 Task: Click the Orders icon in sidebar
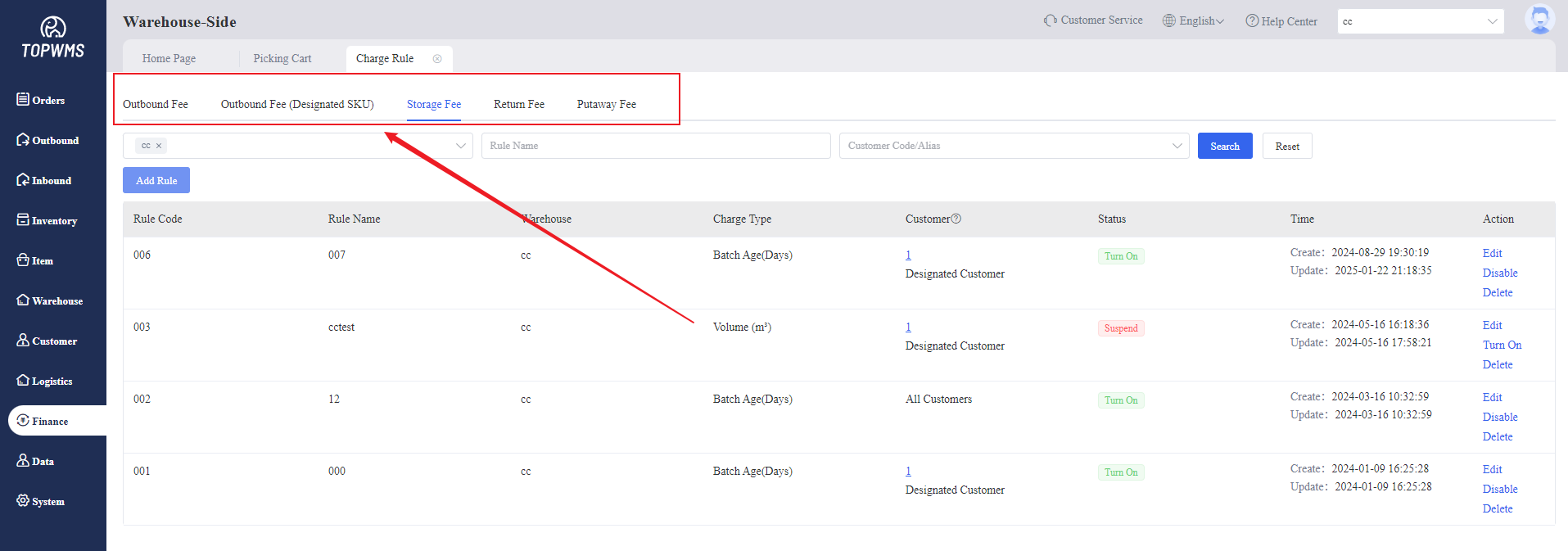click(23, 99)
